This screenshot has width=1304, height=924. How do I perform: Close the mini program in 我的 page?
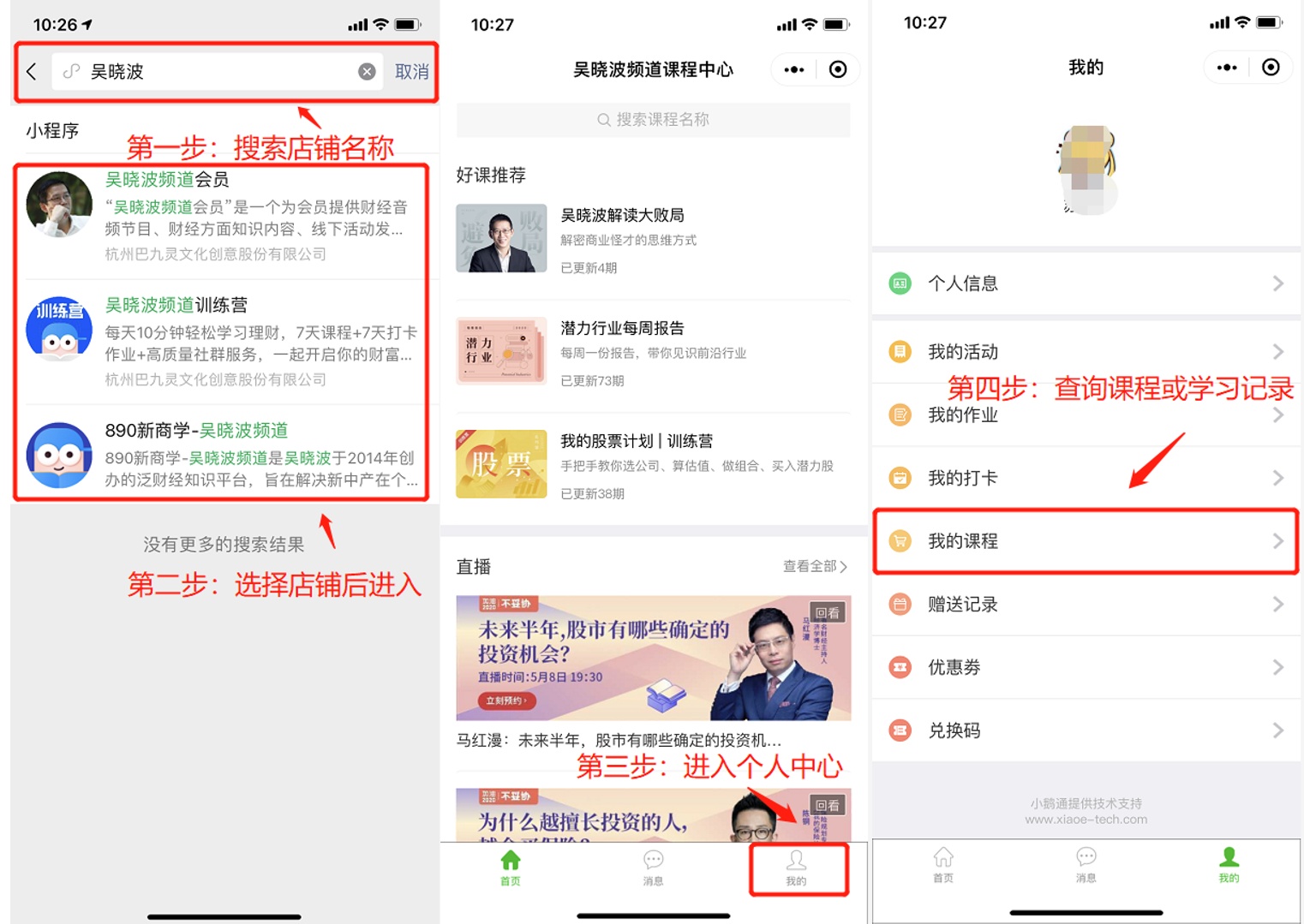pyautogui.click(x=1271, y=68)
